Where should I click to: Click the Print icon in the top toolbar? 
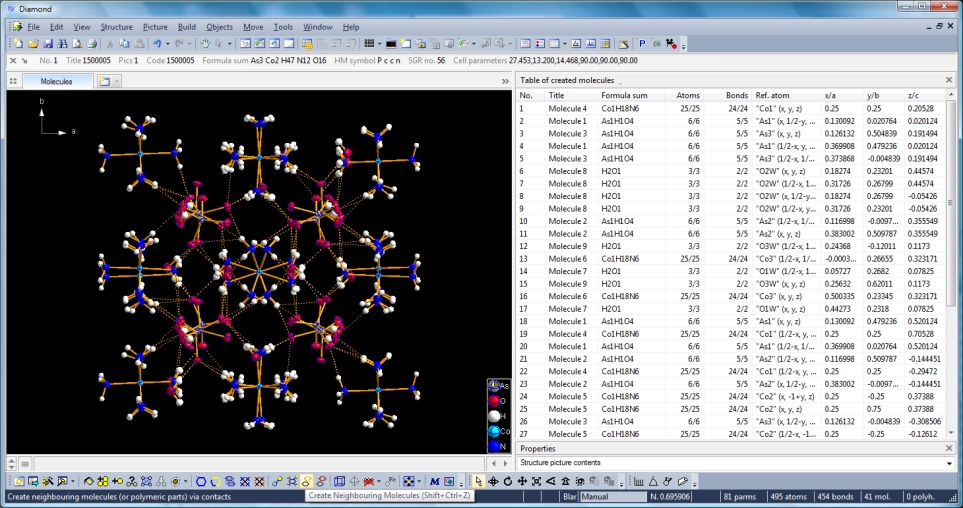(92, 44)
